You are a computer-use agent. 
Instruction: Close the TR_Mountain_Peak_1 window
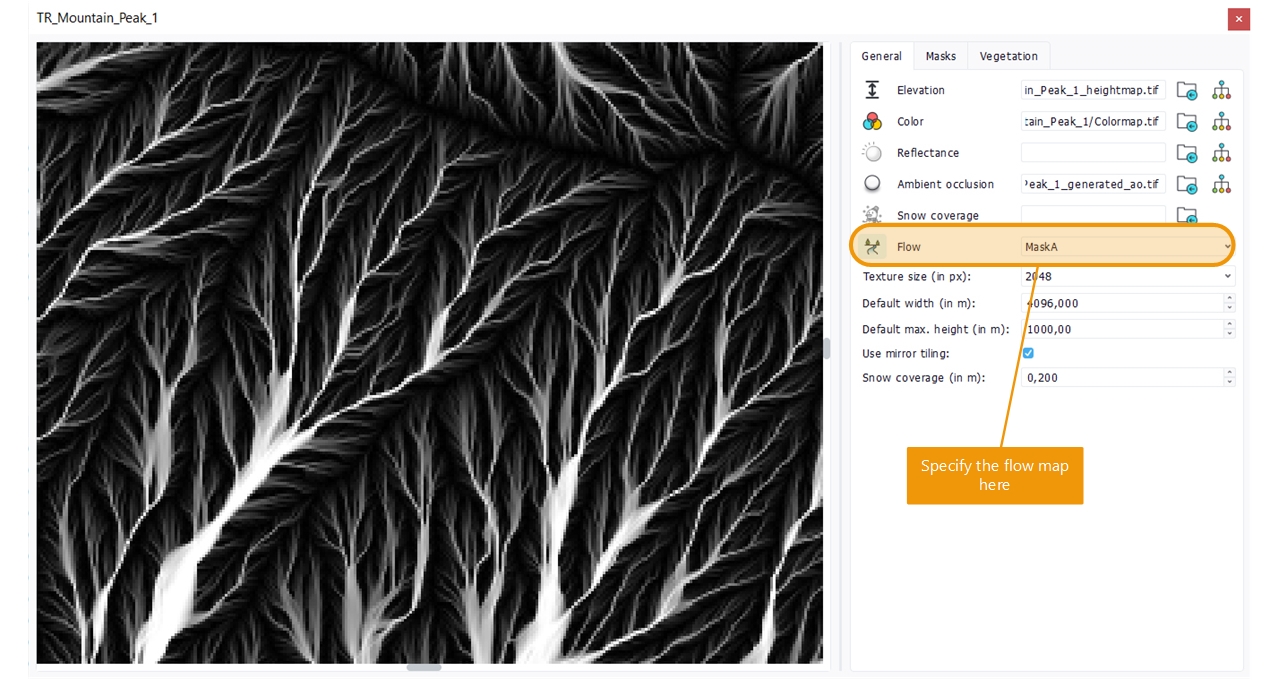[x=1239, y=19]
